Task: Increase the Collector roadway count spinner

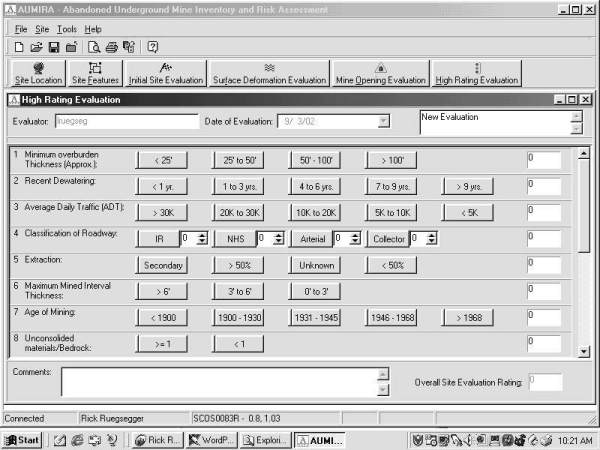Action: pos(431,235)
